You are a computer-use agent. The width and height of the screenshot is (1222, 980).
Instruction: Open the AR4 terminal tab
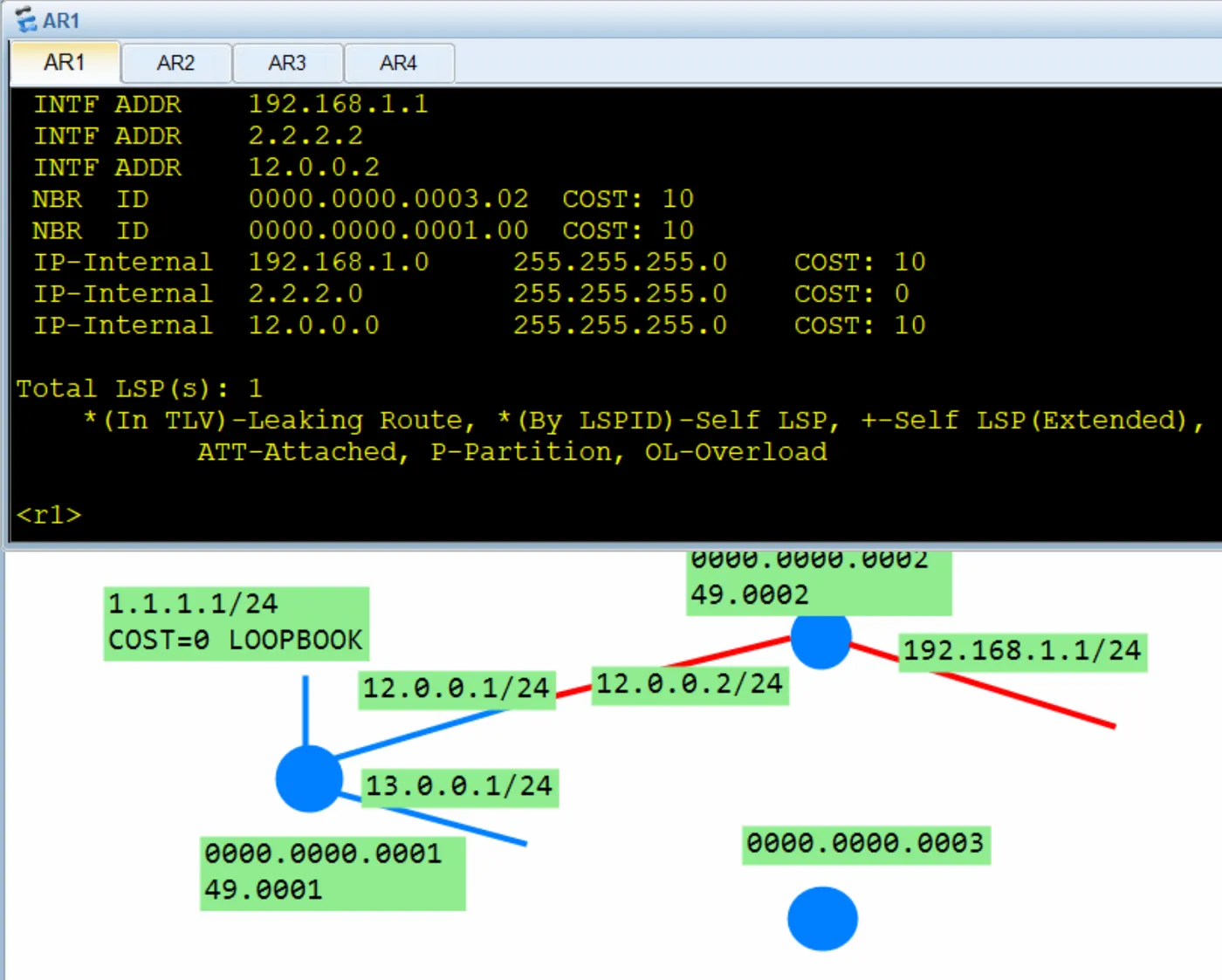point(399,64)
